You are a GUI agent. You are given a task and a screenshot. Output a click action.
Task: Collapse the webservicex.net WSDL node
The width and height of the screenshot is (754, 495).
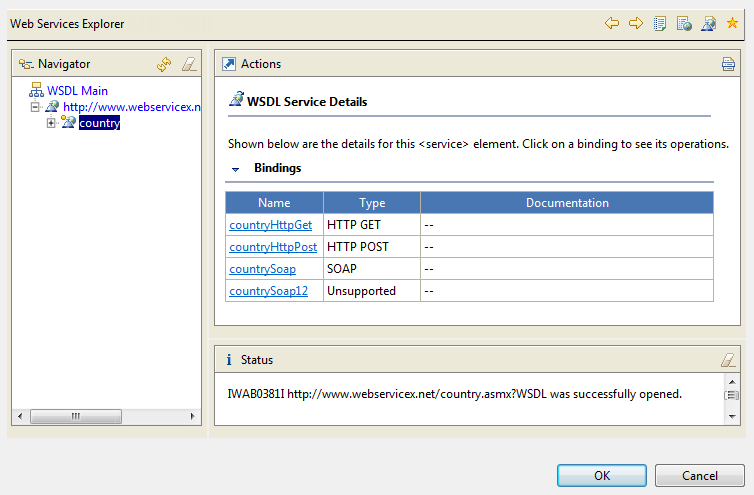(x=36, y=107)
